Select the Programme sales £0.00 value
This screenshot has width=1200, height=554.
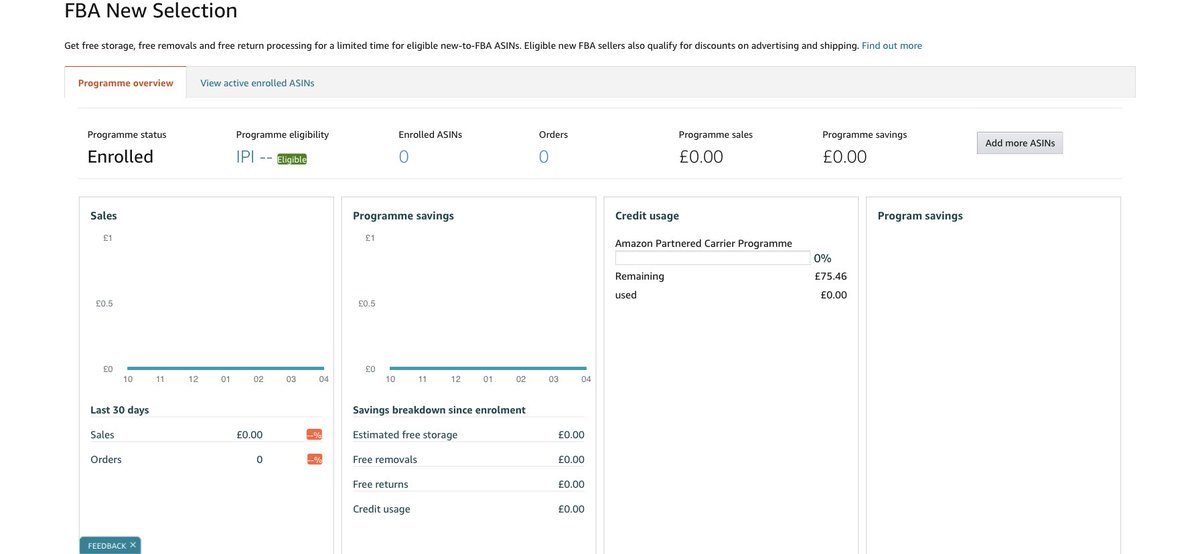pyautogui.click(x=701, y=157)
